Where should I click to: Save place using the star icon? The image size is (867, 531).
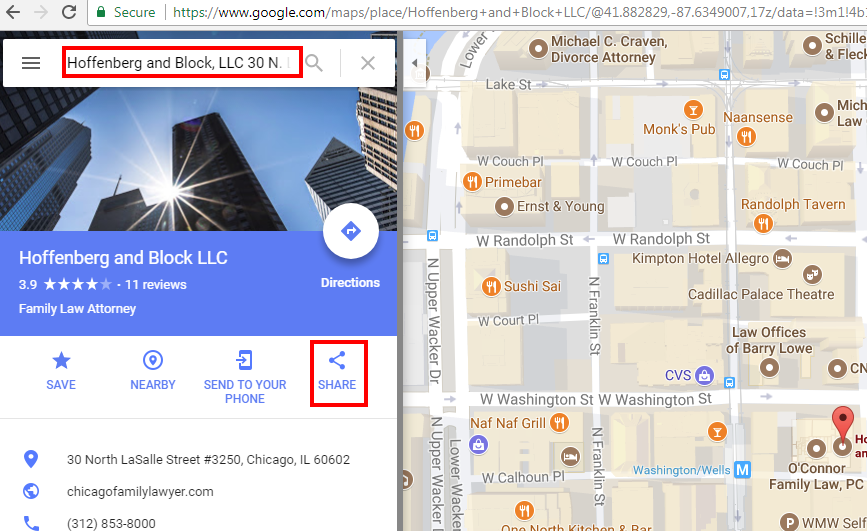(x=61, y=361)
